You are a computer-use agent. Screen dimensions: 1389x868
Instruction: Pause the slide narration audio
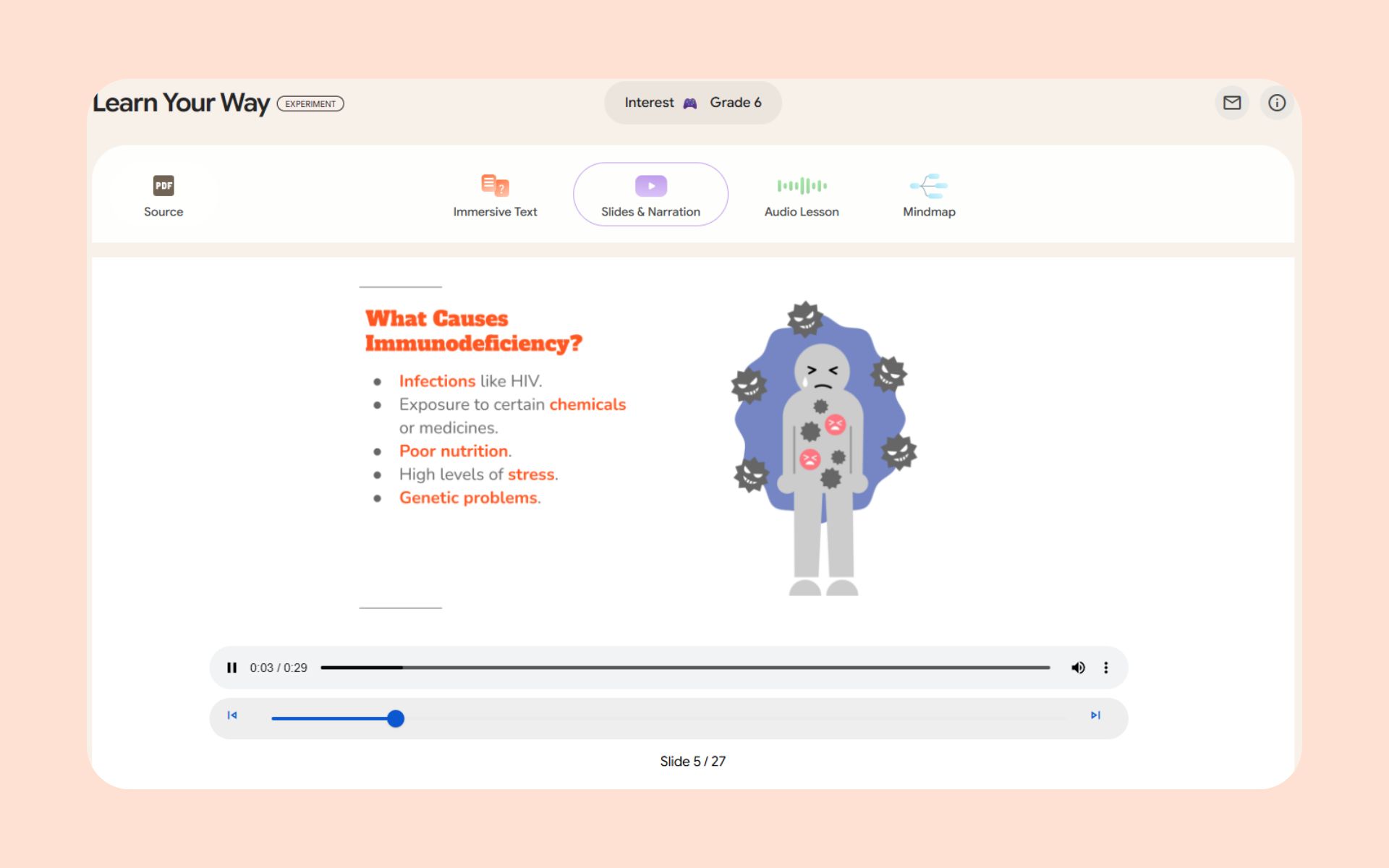(x=231, y=668)
